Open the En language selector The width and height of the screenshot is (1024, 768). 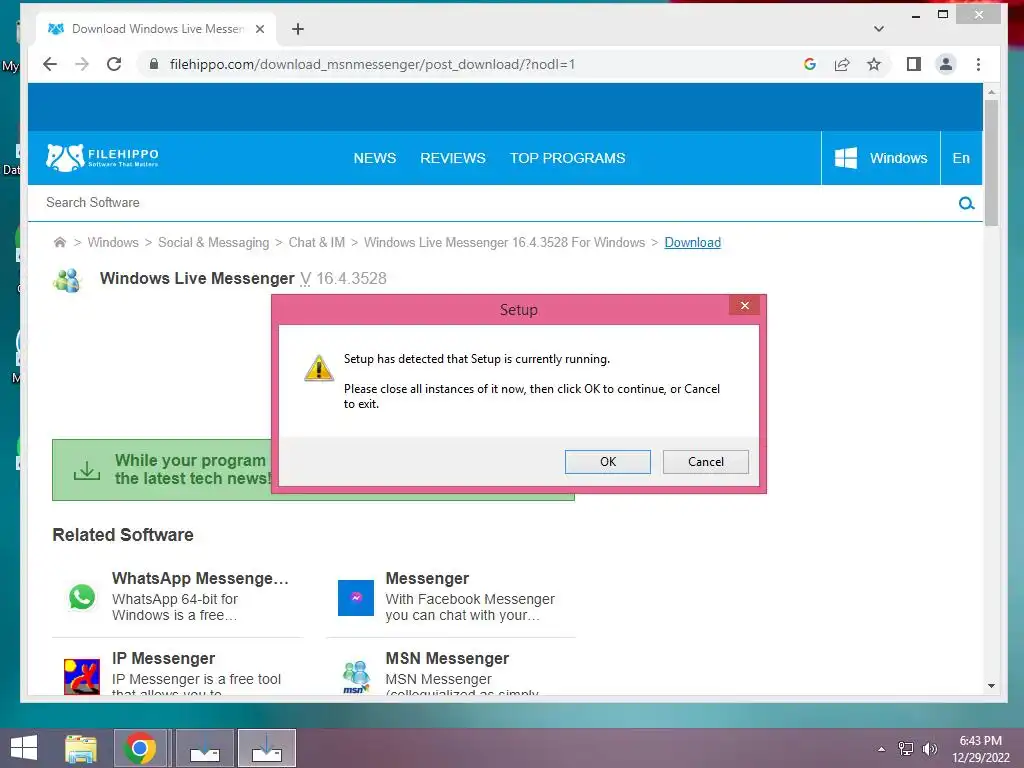click(961, 158)
